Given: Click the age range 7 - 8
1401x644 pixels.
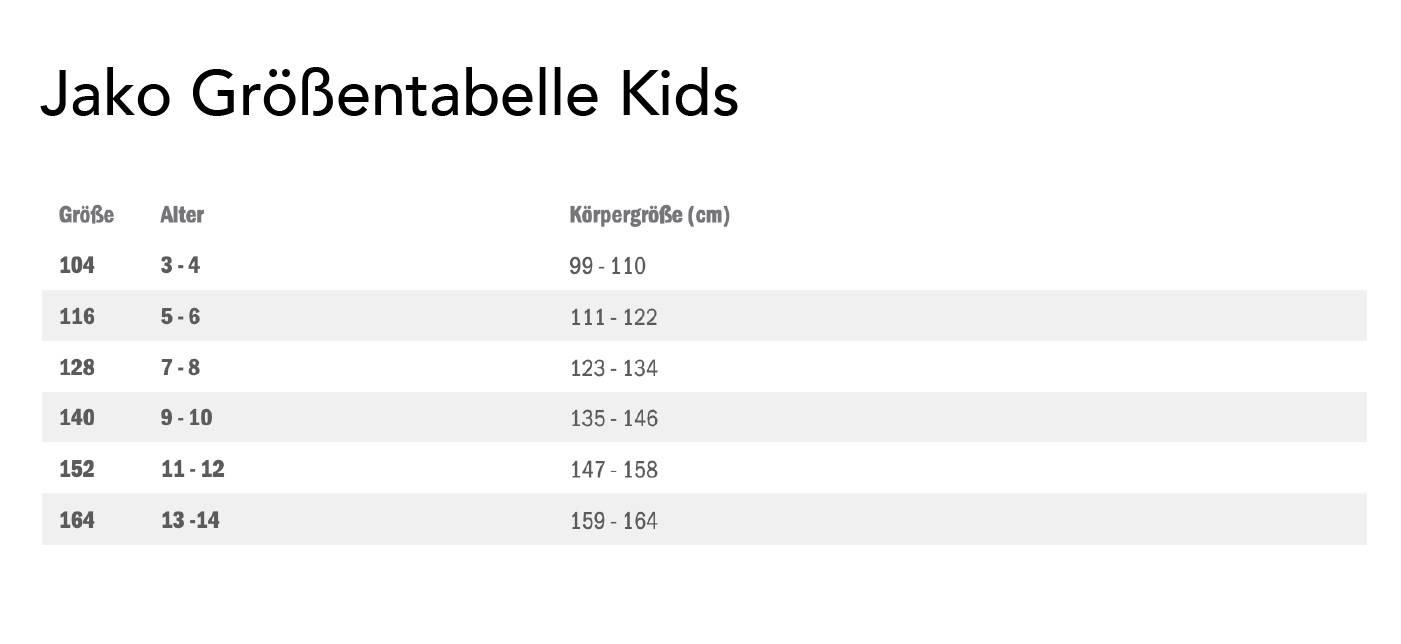Looking at the screenshot, I should click(x=180, y=368).
